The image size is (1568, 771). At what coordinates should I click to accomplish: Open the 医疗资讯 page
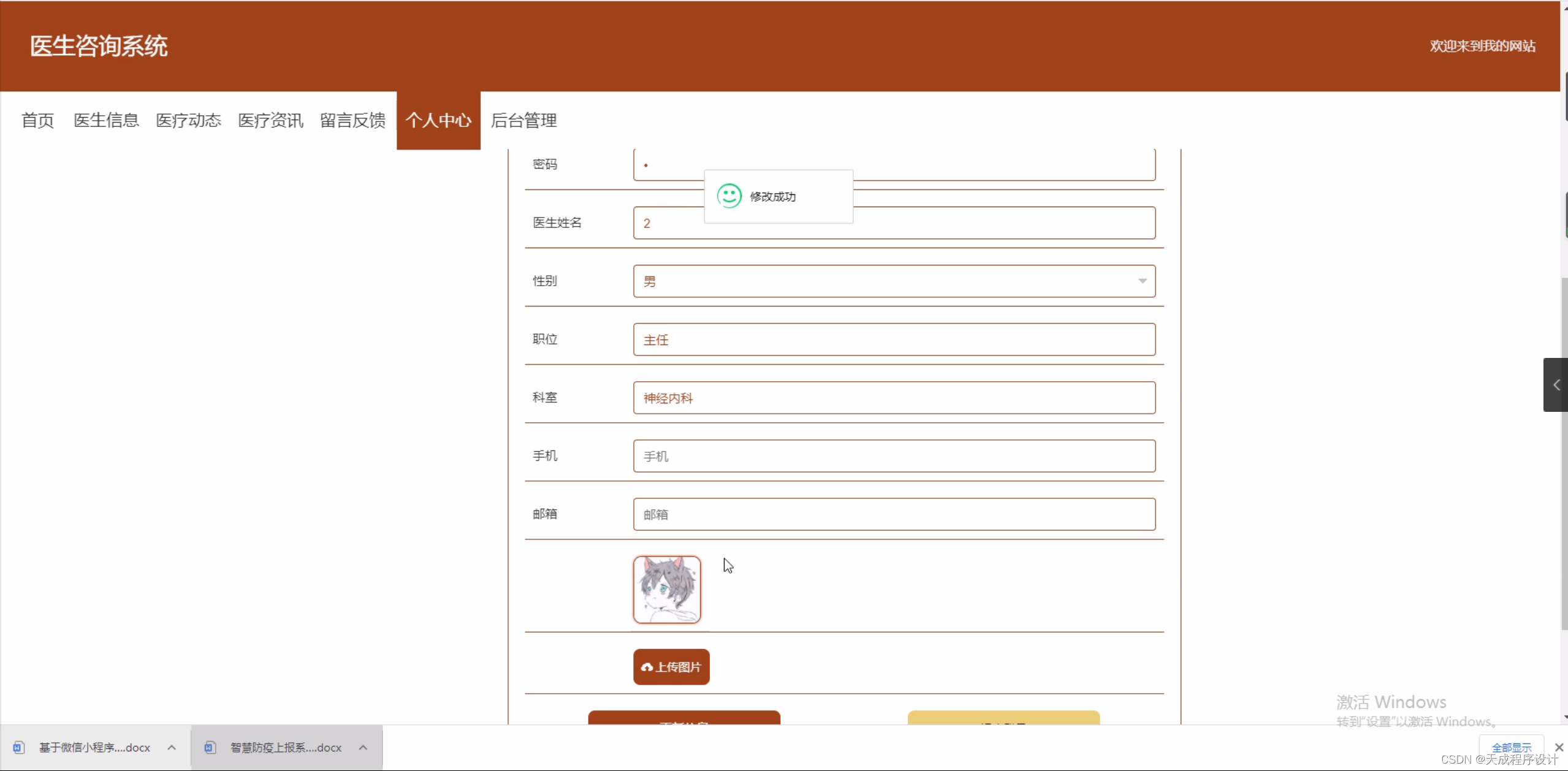point(270,120)
